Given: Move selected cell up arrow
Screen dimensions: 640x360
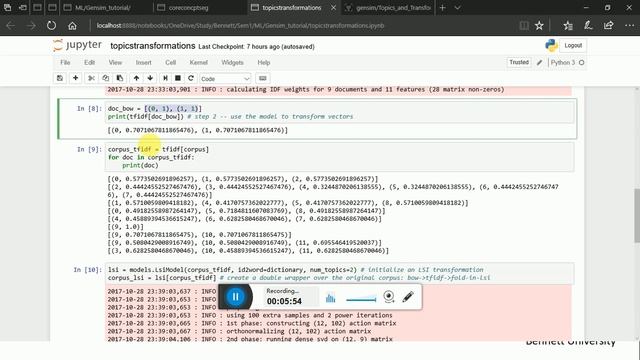Looking at the screenshot, I should [x=136, y=78].
